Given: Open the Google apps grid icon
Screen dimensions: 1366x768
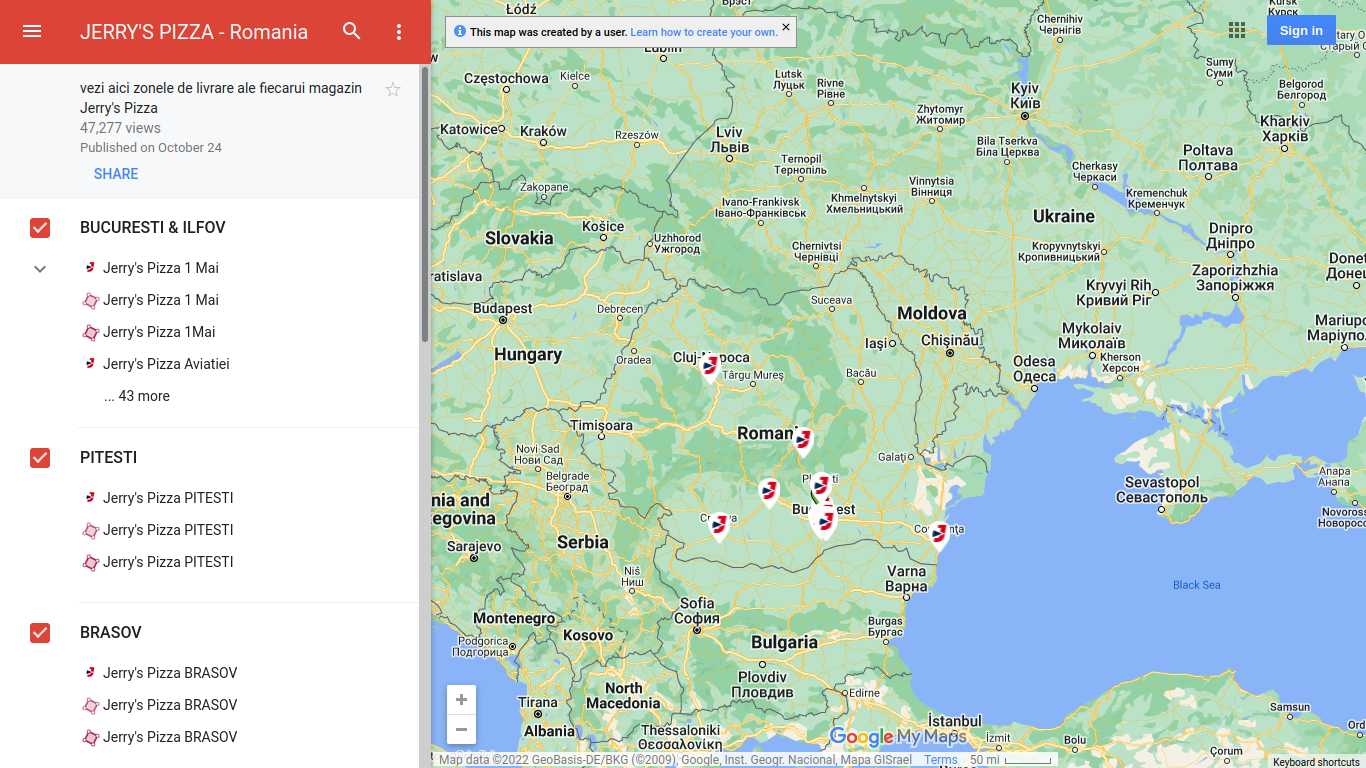Looking at the screenshot, I should point(1237,30).
